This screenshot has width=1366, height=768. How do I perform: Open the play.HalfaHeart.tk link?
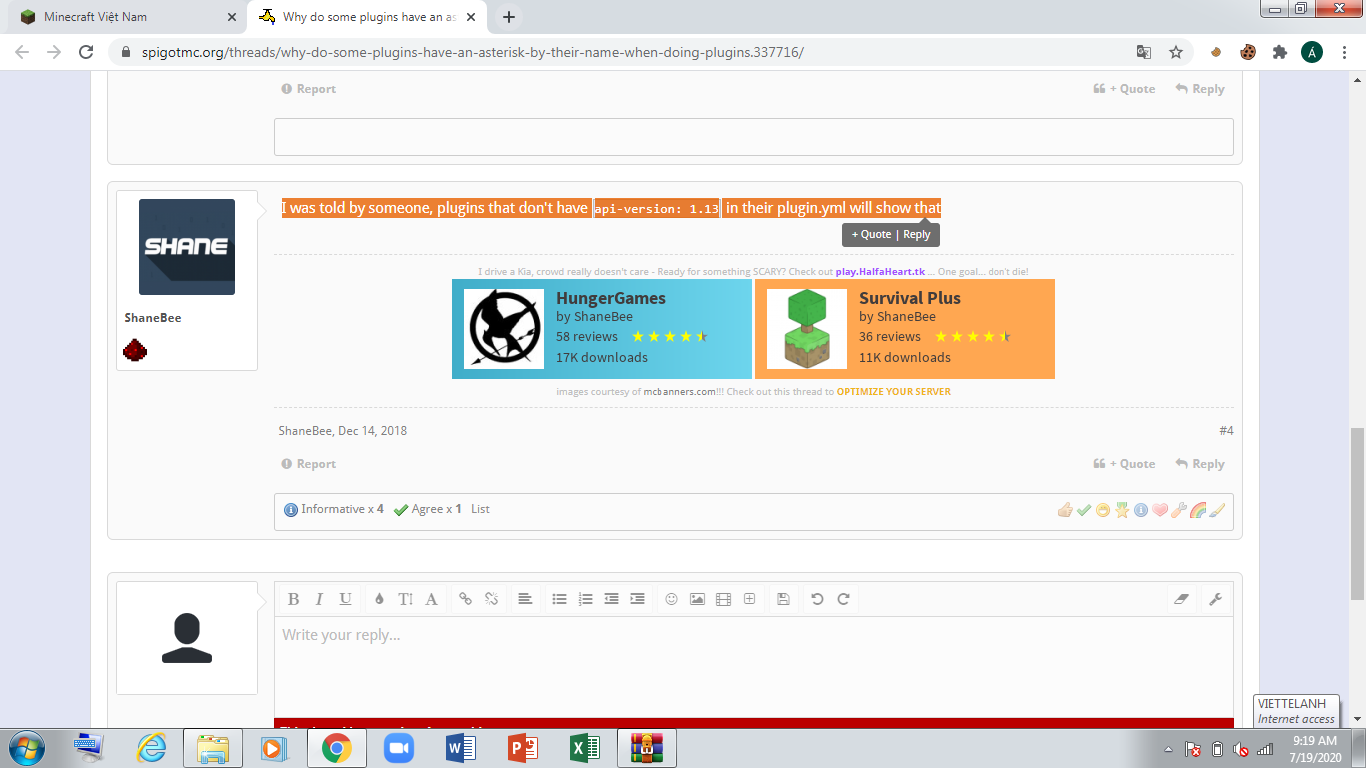coord(881,272)
